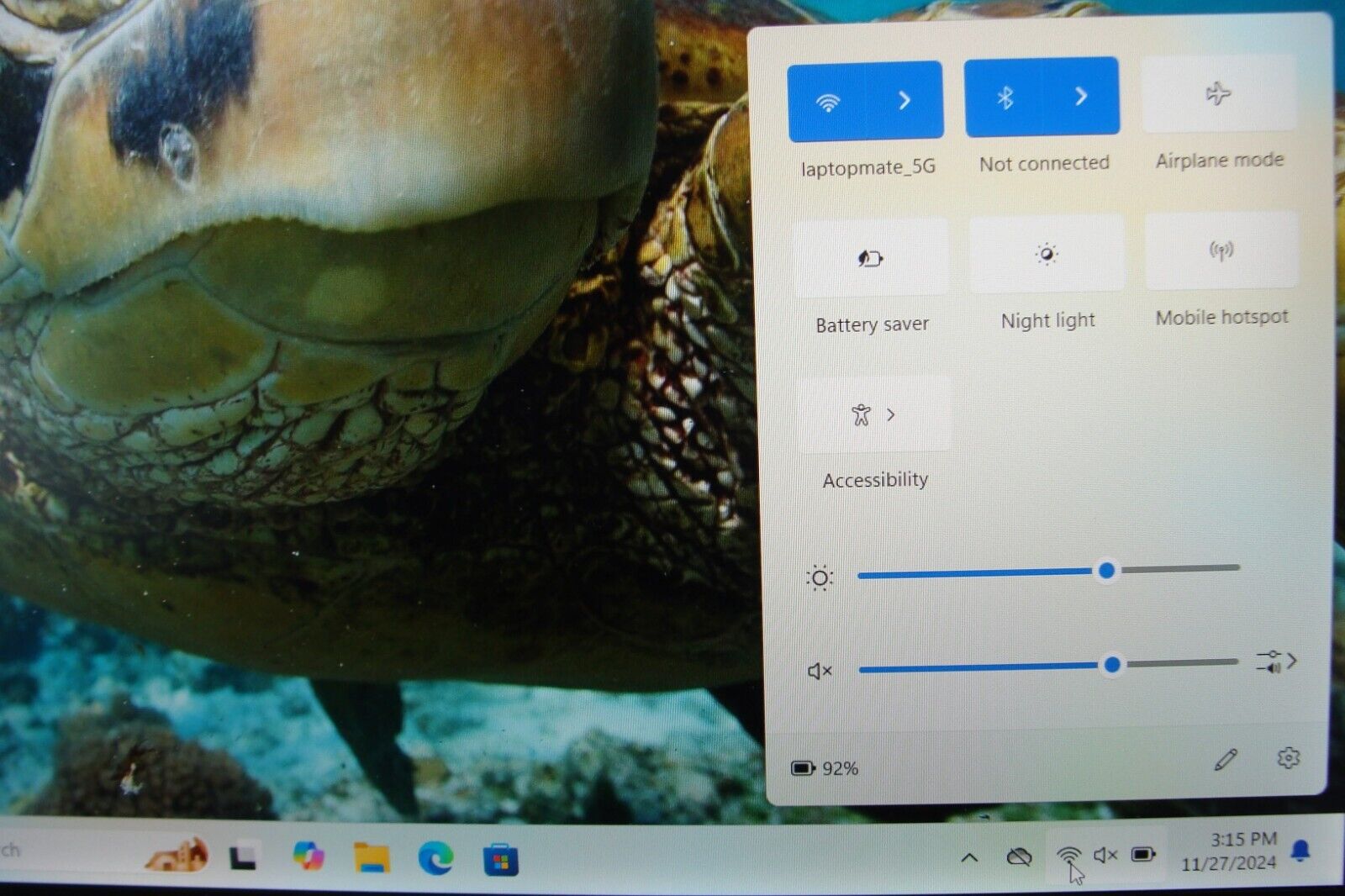Launch Microsoft Store from taskbar
The height and width of the screenshot is (896, 1345).
pyautogui.click(x=500, y=861)
